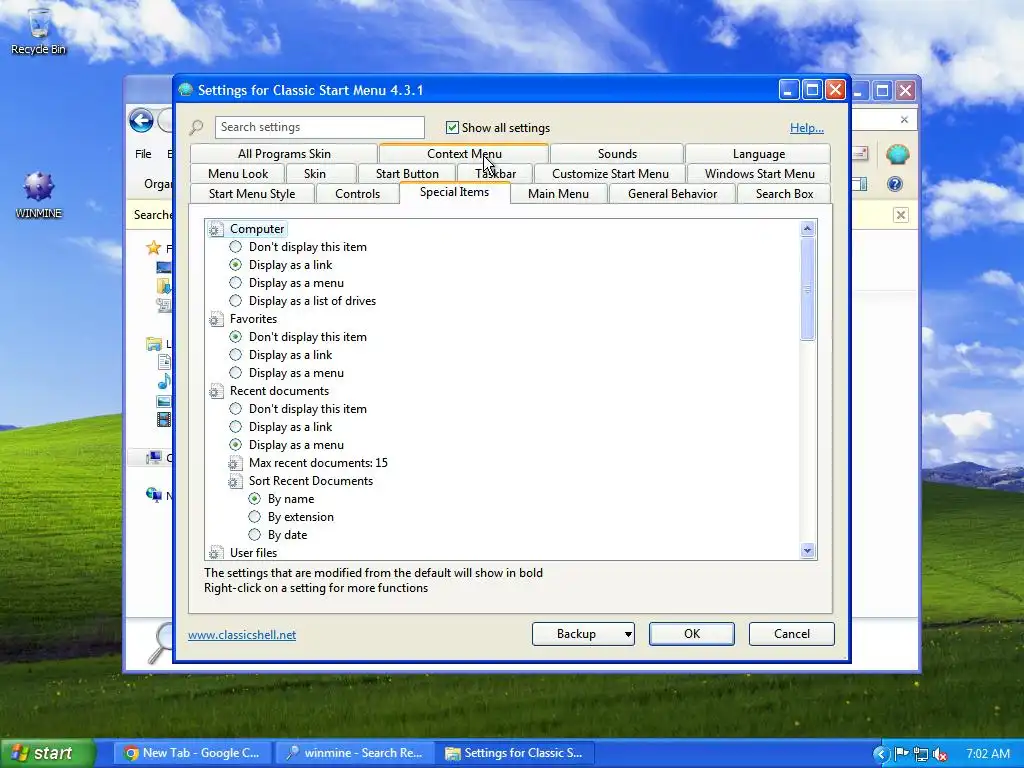Switch to winmine Search Results taskbar button

355,753
